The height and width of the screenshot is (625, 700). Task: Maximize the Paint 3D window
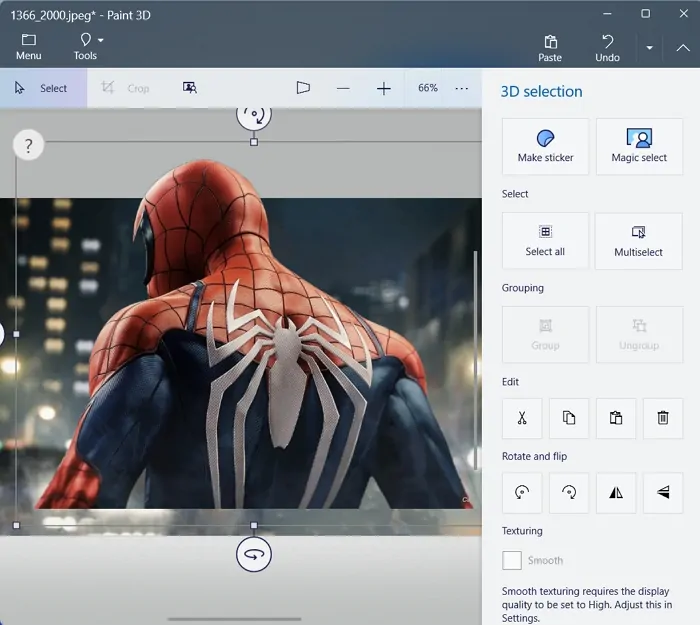point(646,14)
